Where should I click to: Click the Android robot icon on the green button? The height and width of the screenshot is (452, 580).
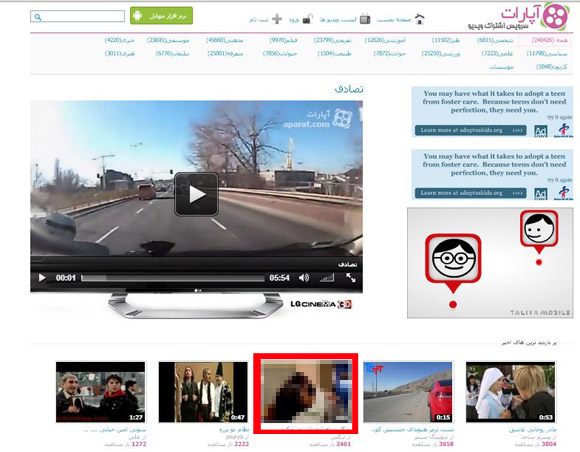coord(137,16)
